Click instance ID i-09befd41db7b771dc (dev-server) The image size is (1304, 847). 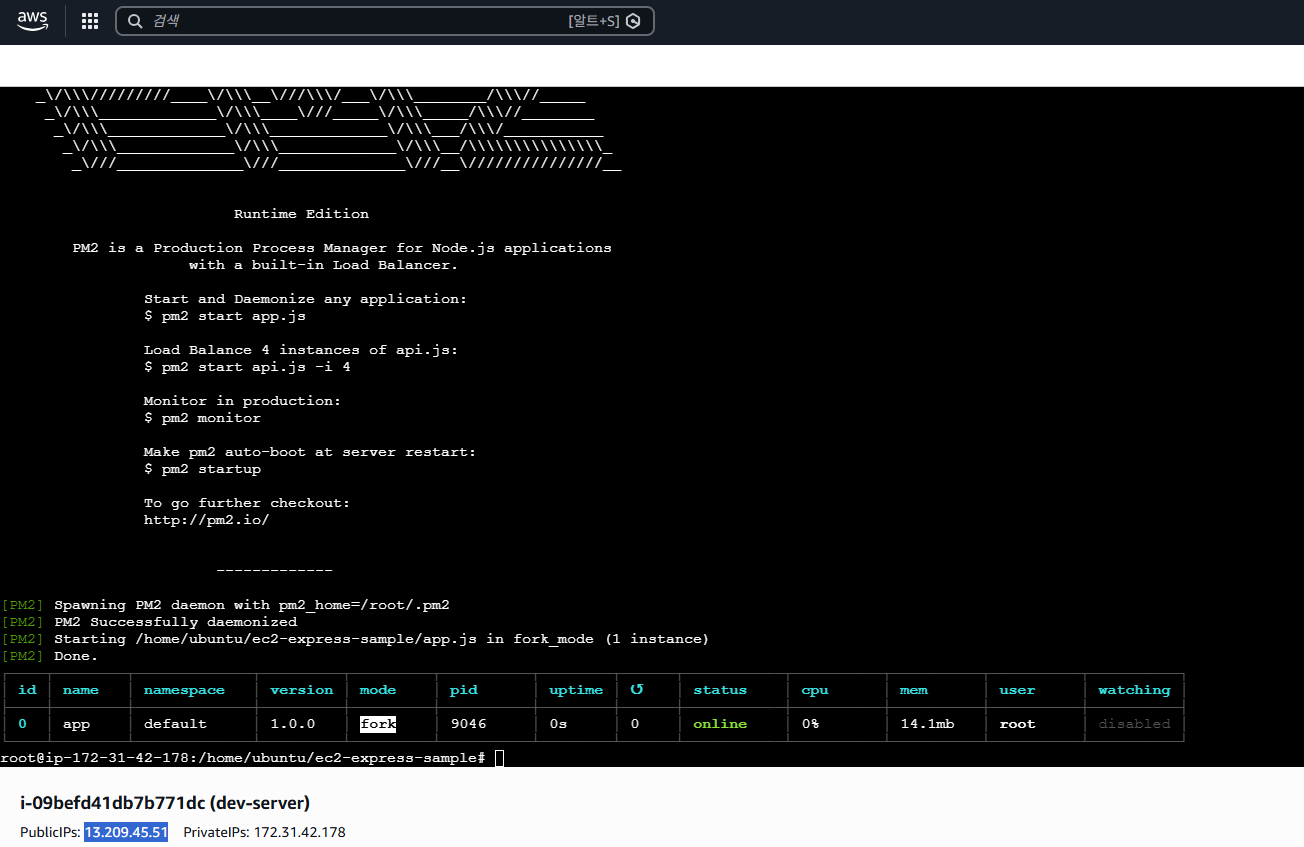165,803
